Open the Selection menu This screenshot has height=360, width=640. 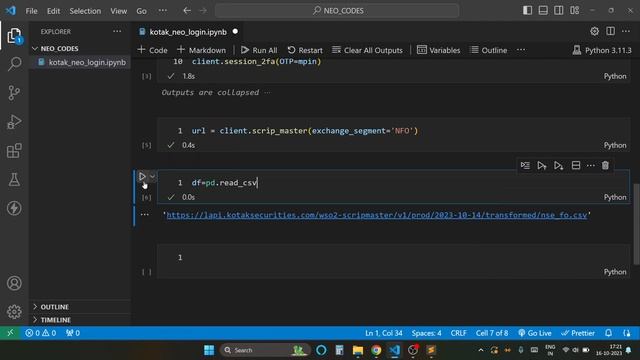click(x=85, y=11)
